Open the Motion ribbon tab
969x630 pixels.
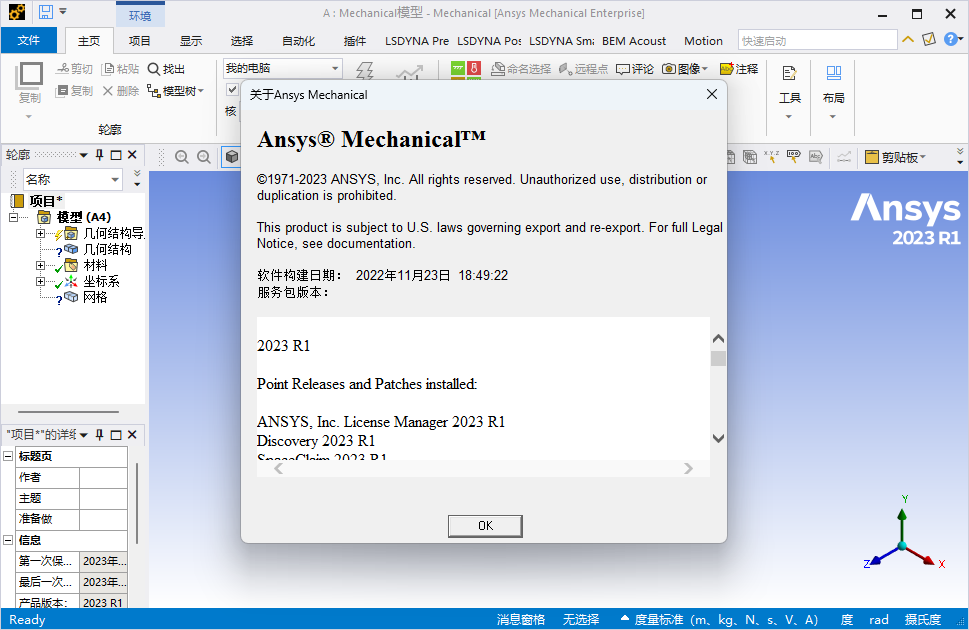tap(703, 41)
